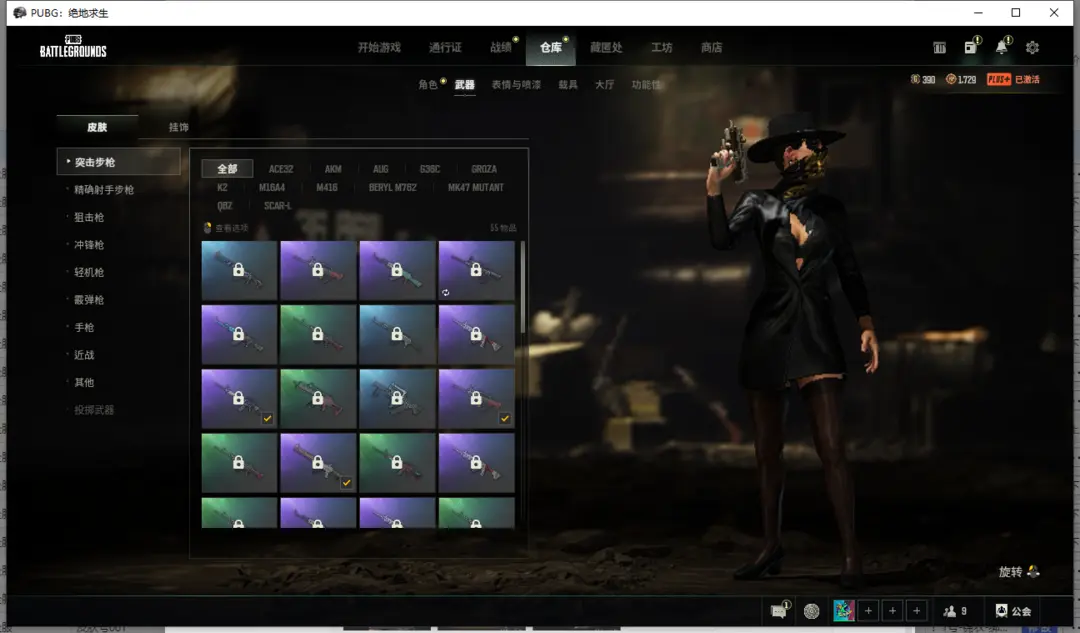The image size is (1080, 633).
Task: Click the skin list vertical scrollbar
Action: (523, 286)
